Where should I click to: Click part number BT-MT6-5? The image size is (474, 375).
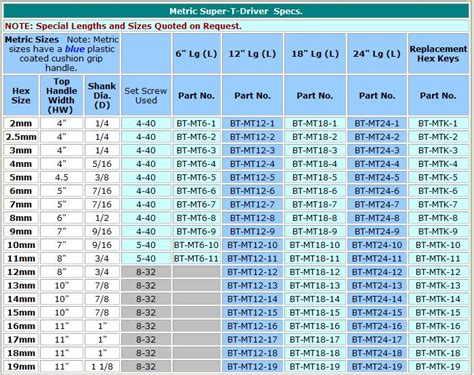click(x=196, y=177)
